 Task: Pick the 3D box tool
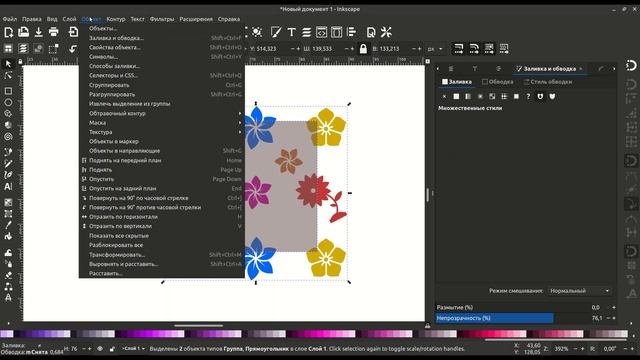8,125
